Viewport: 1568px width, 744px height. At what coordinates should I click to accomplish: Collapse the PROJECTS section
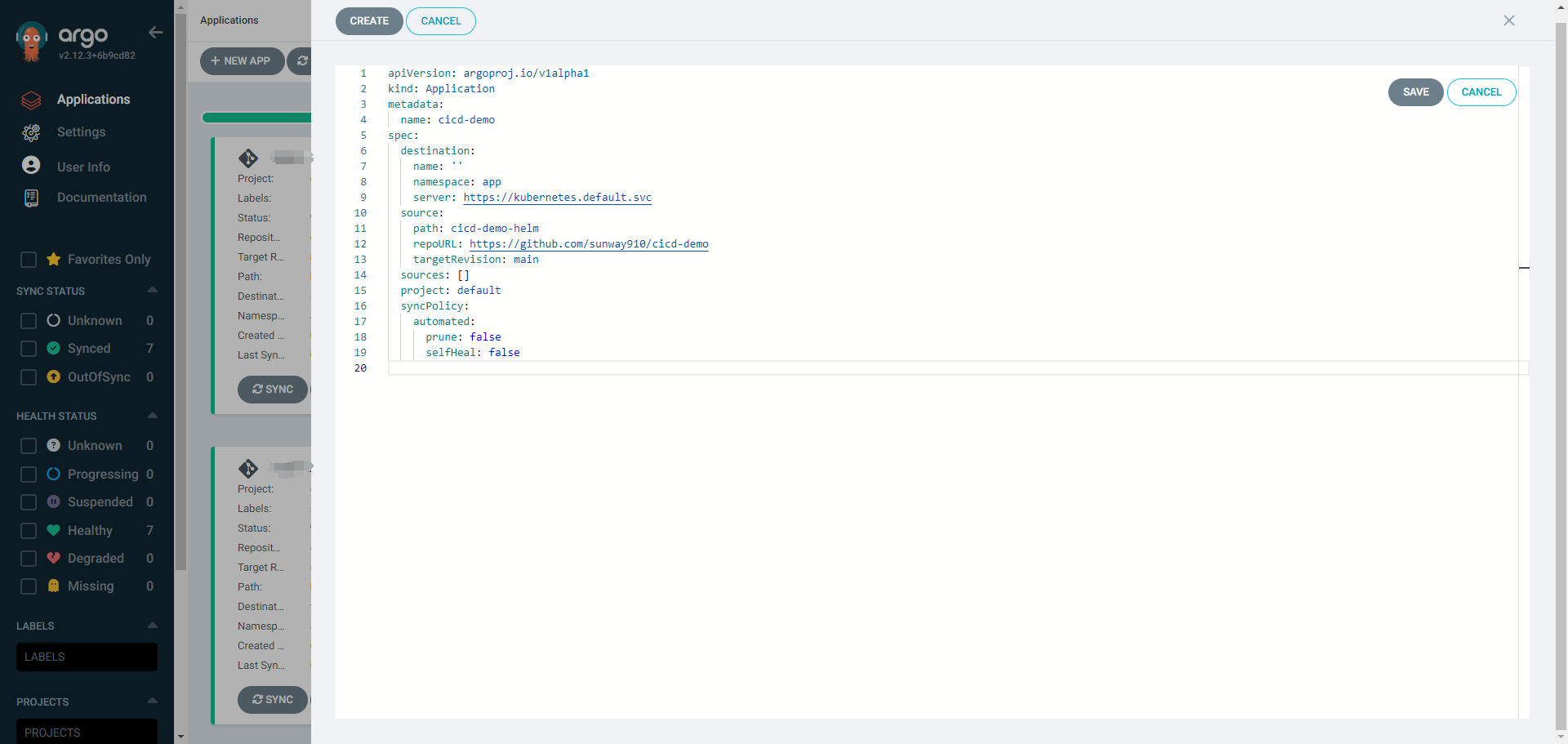152,701
